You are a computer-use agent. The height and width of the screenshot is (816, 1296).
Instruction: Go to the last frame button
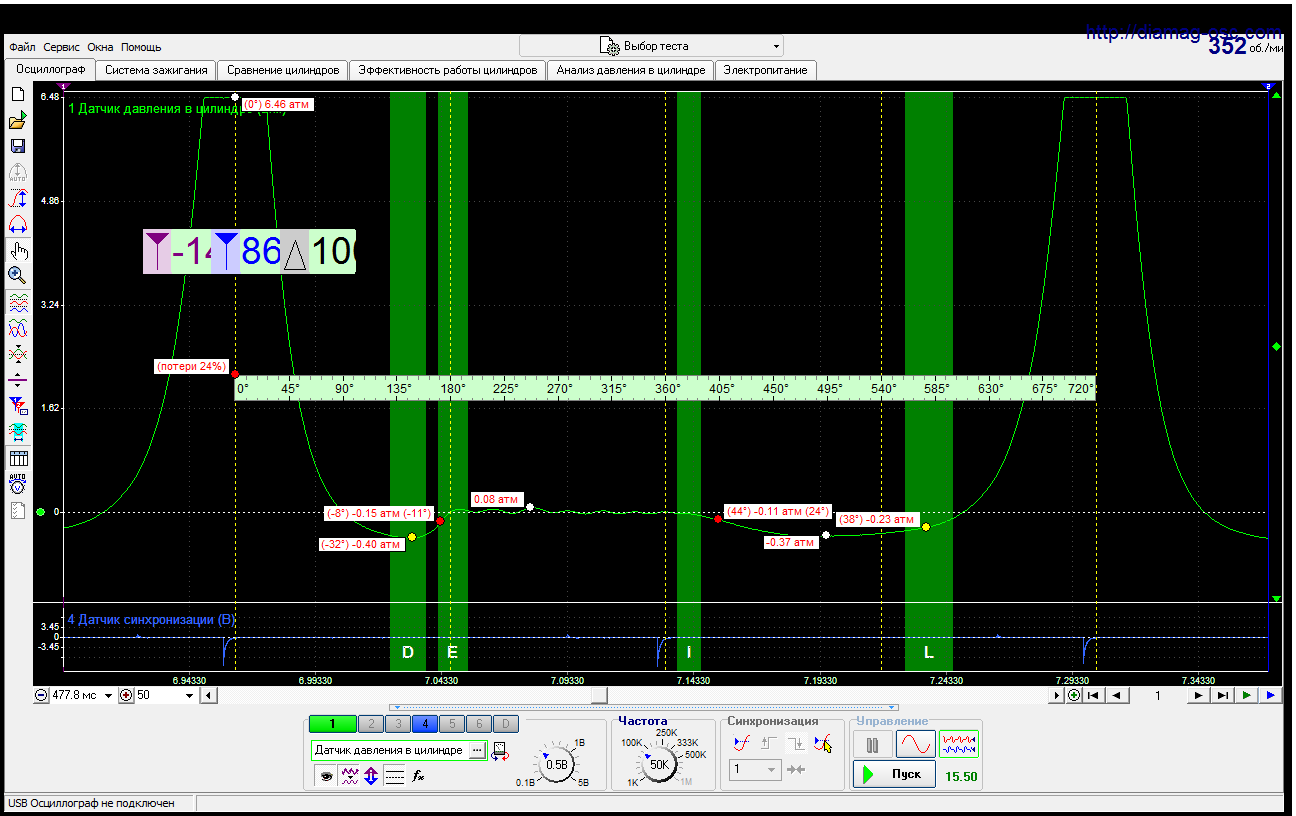[x=1222, y=695]
